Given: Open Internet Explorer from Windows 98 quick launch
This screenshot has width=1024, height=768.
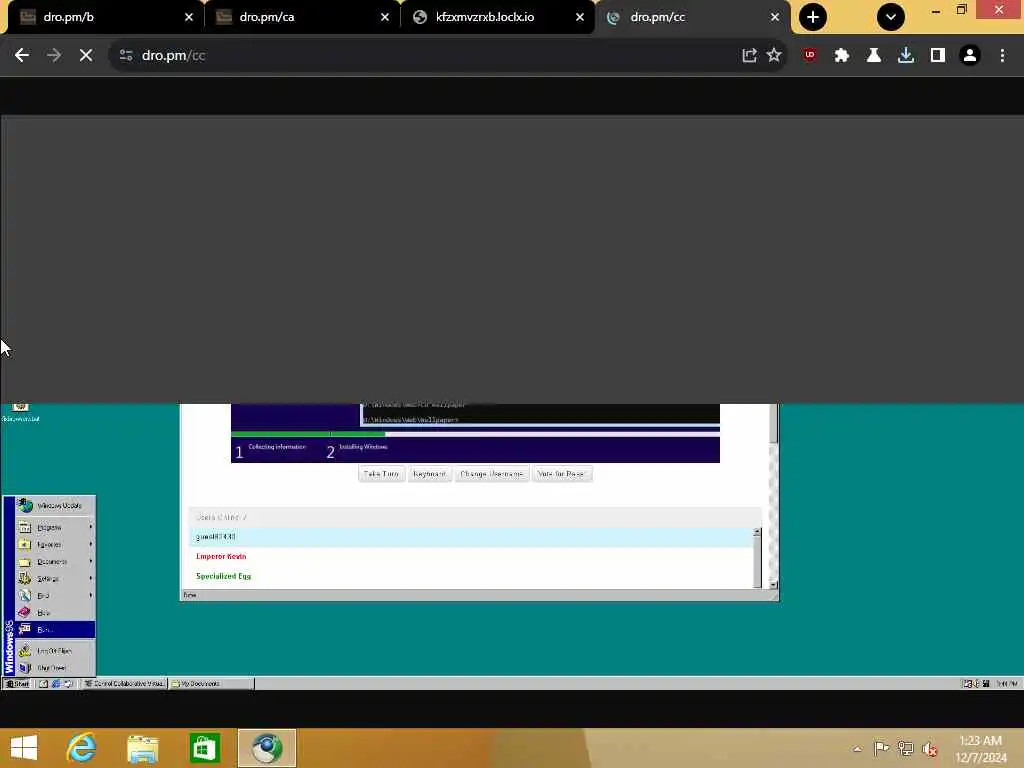Looking at the screenshot, I should coord(56,684).
